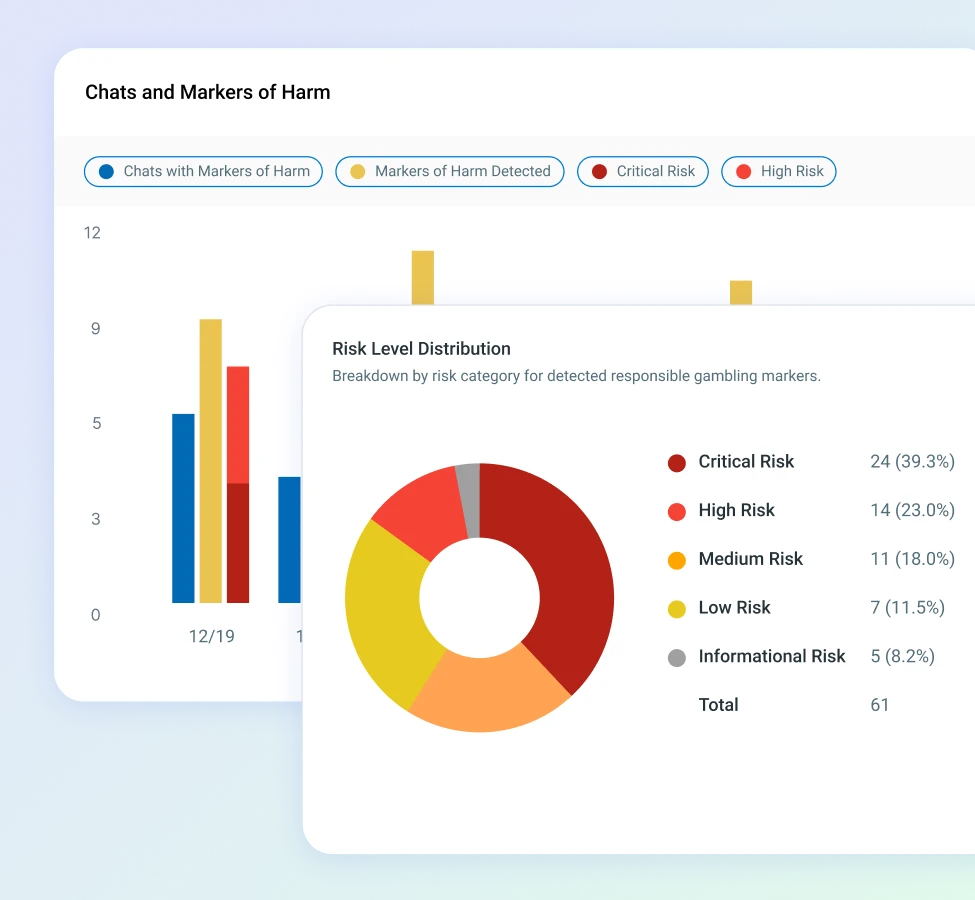Select Informational Risk legend label
975x900 pixels.
pos(772,656)
